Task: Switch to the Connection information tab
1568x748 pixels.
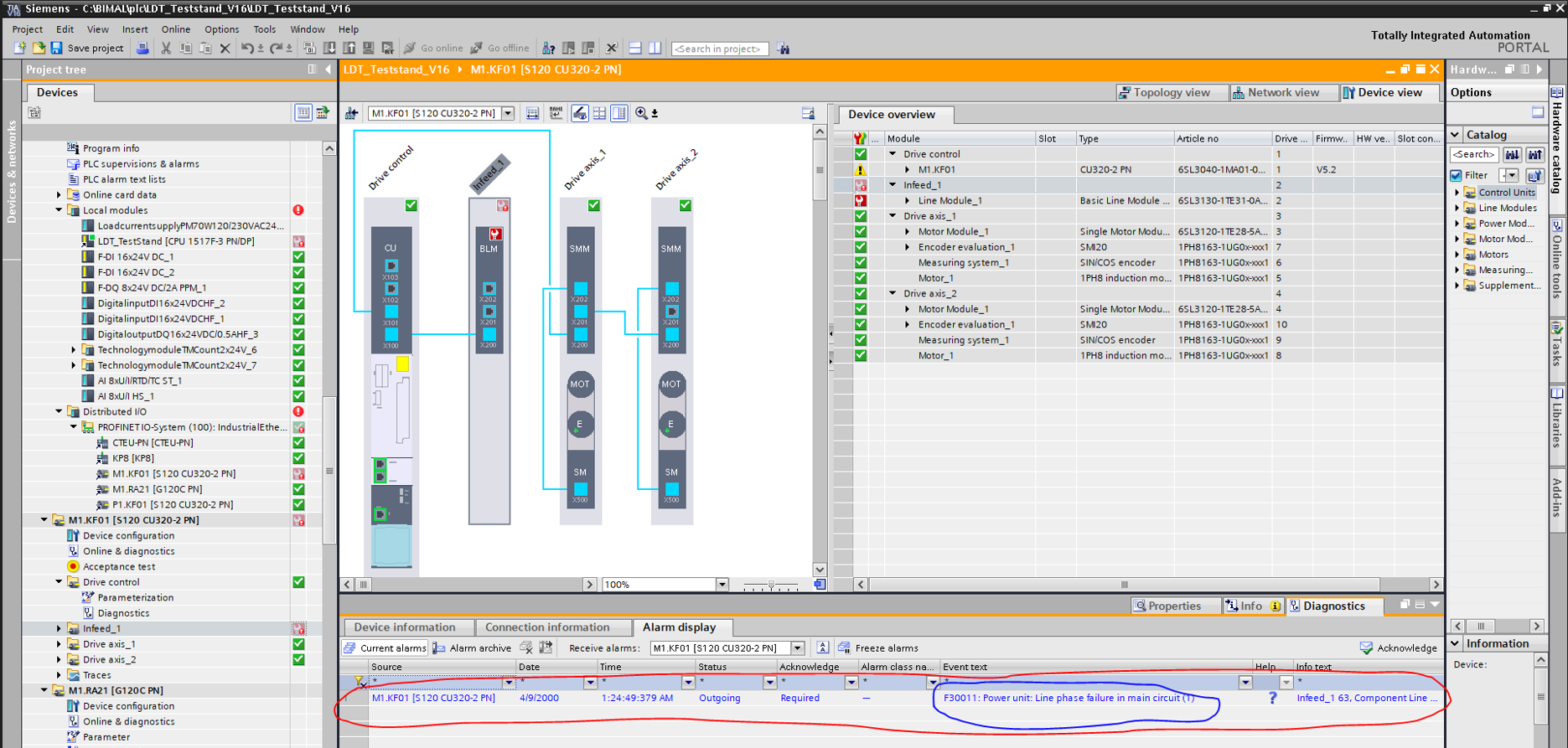Action: click(547, 627)
